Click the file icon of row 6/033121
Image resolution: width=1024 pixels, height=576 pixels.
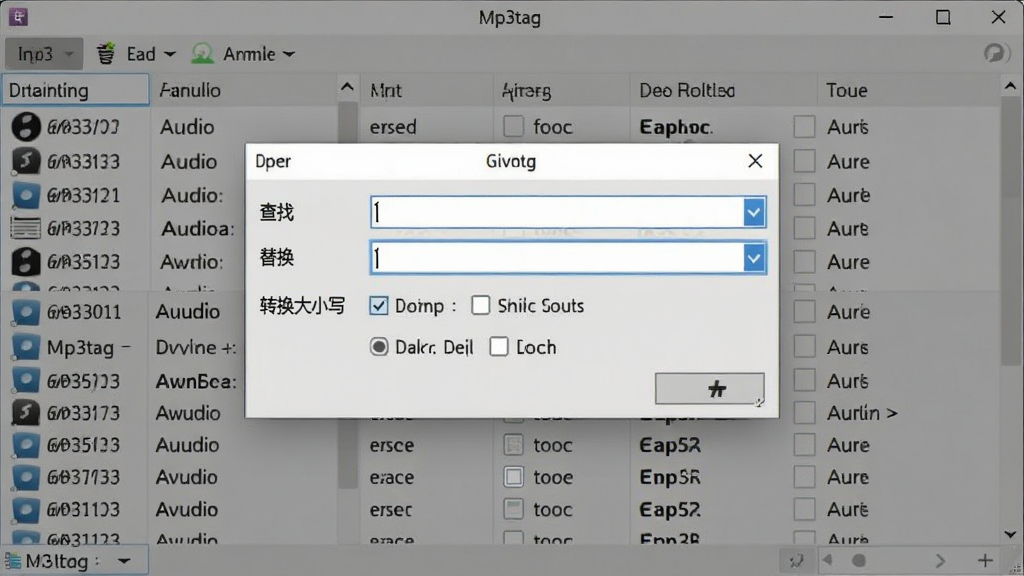tap(25, 195)
